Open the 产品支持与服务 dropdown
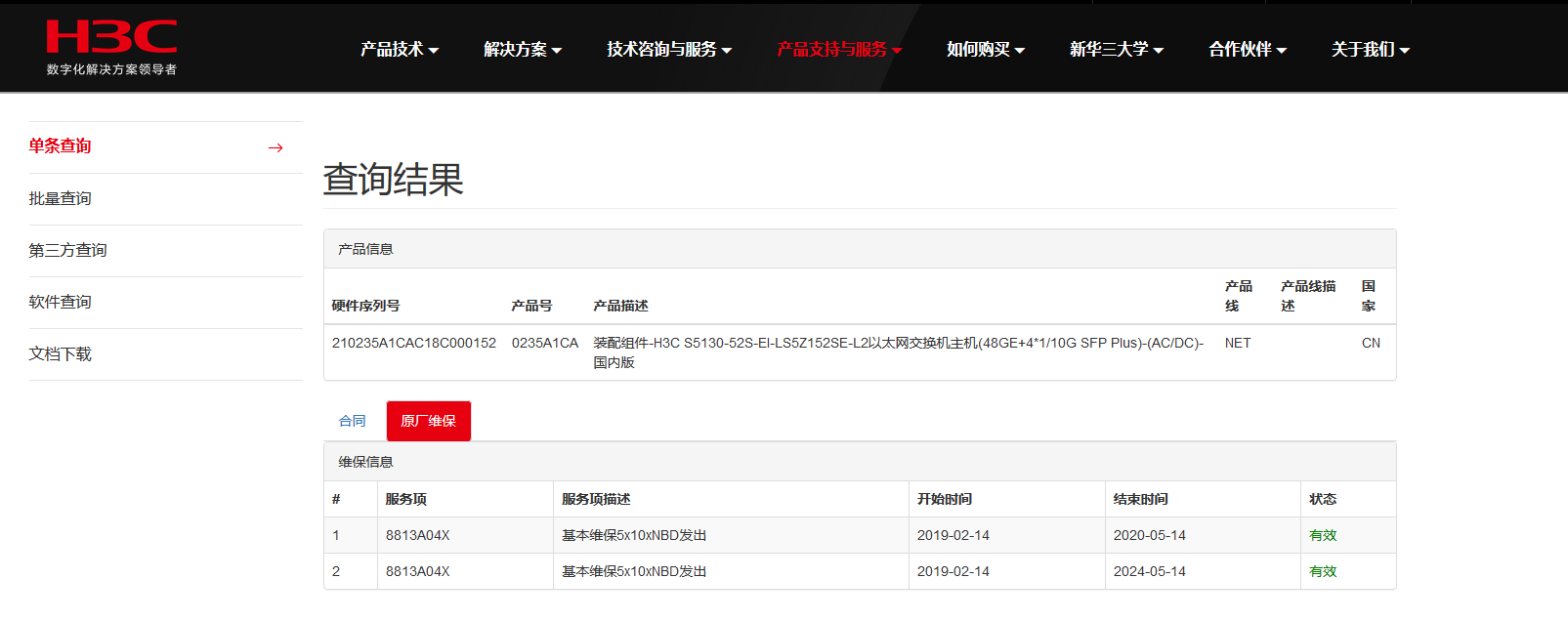This screenshot has height=620, width=1568. tap(839, 49)
